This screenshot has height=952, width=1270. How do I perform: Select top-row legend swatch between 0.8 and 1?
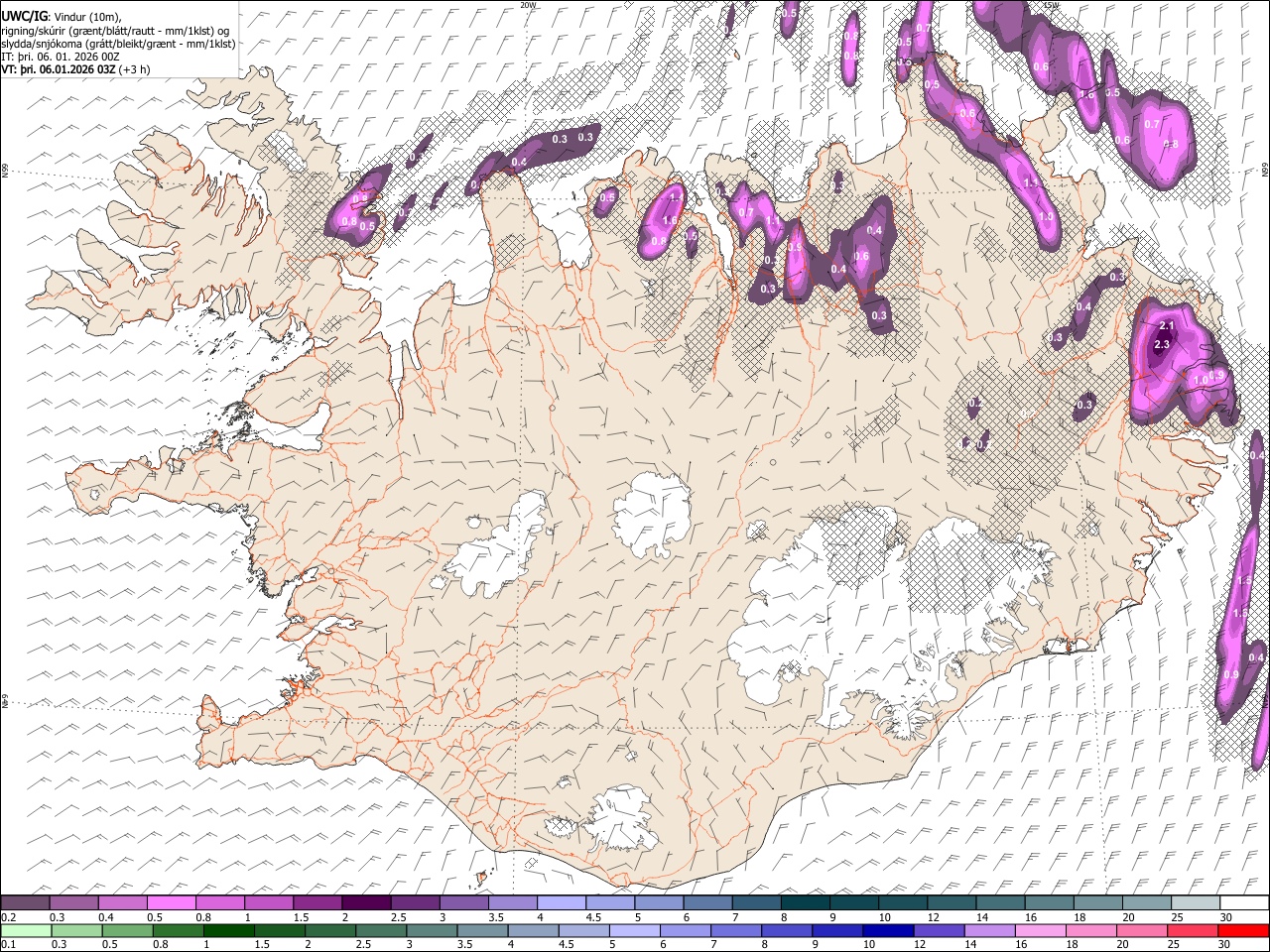(219, 903)
